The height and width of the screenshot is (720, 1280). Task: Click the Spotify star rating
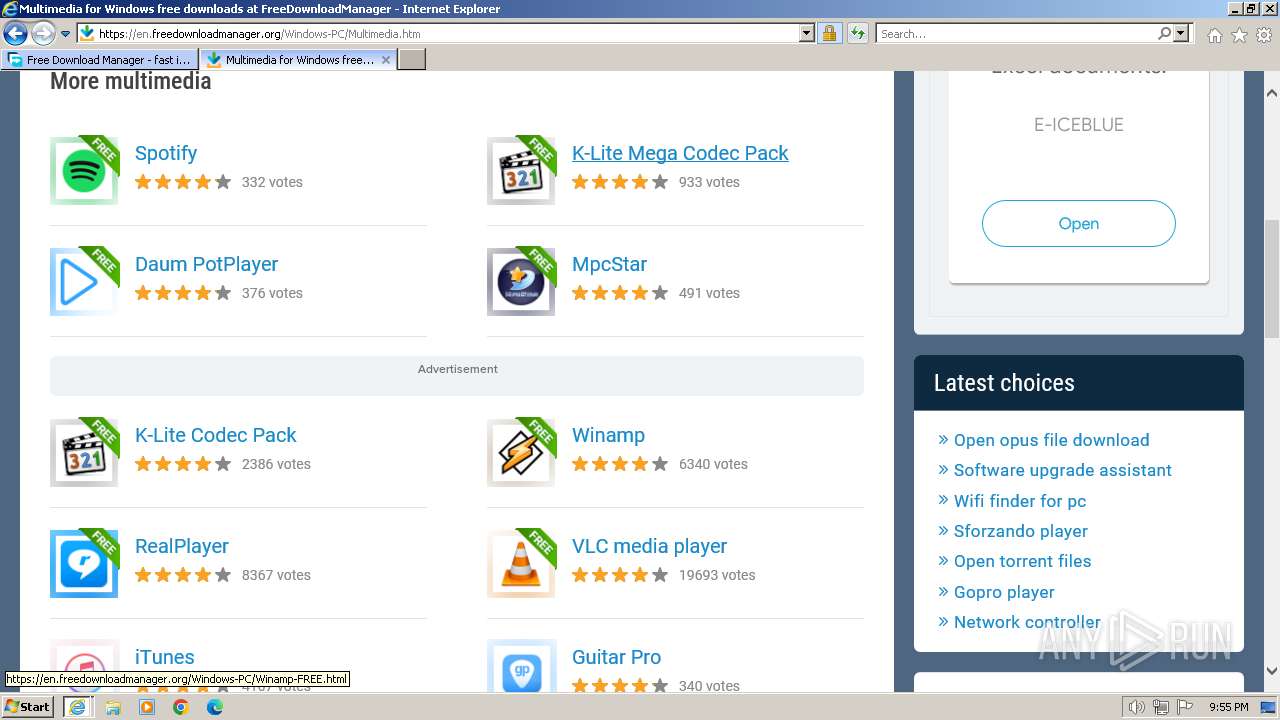(x=183, y=182)
